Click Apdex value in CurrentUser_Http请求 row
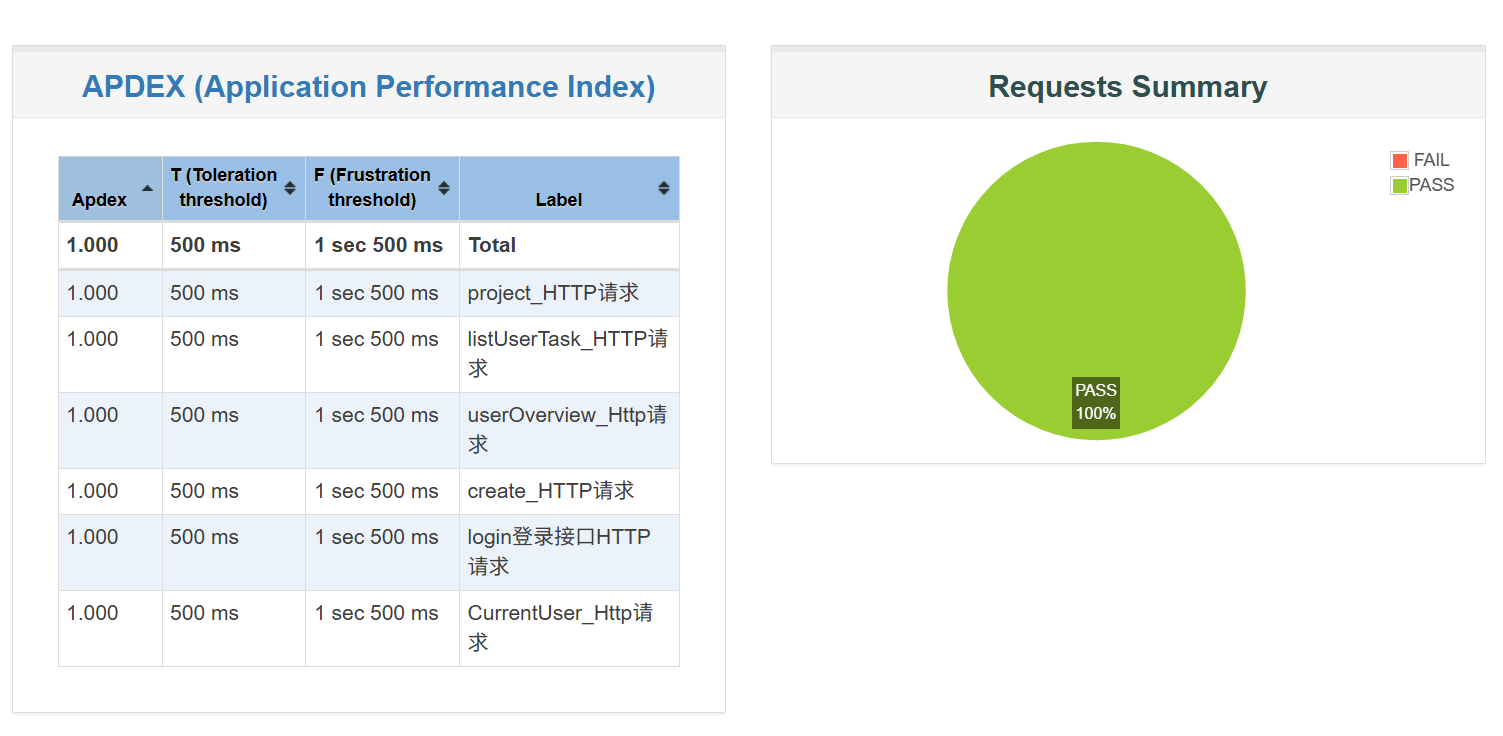 pos(92,613)
